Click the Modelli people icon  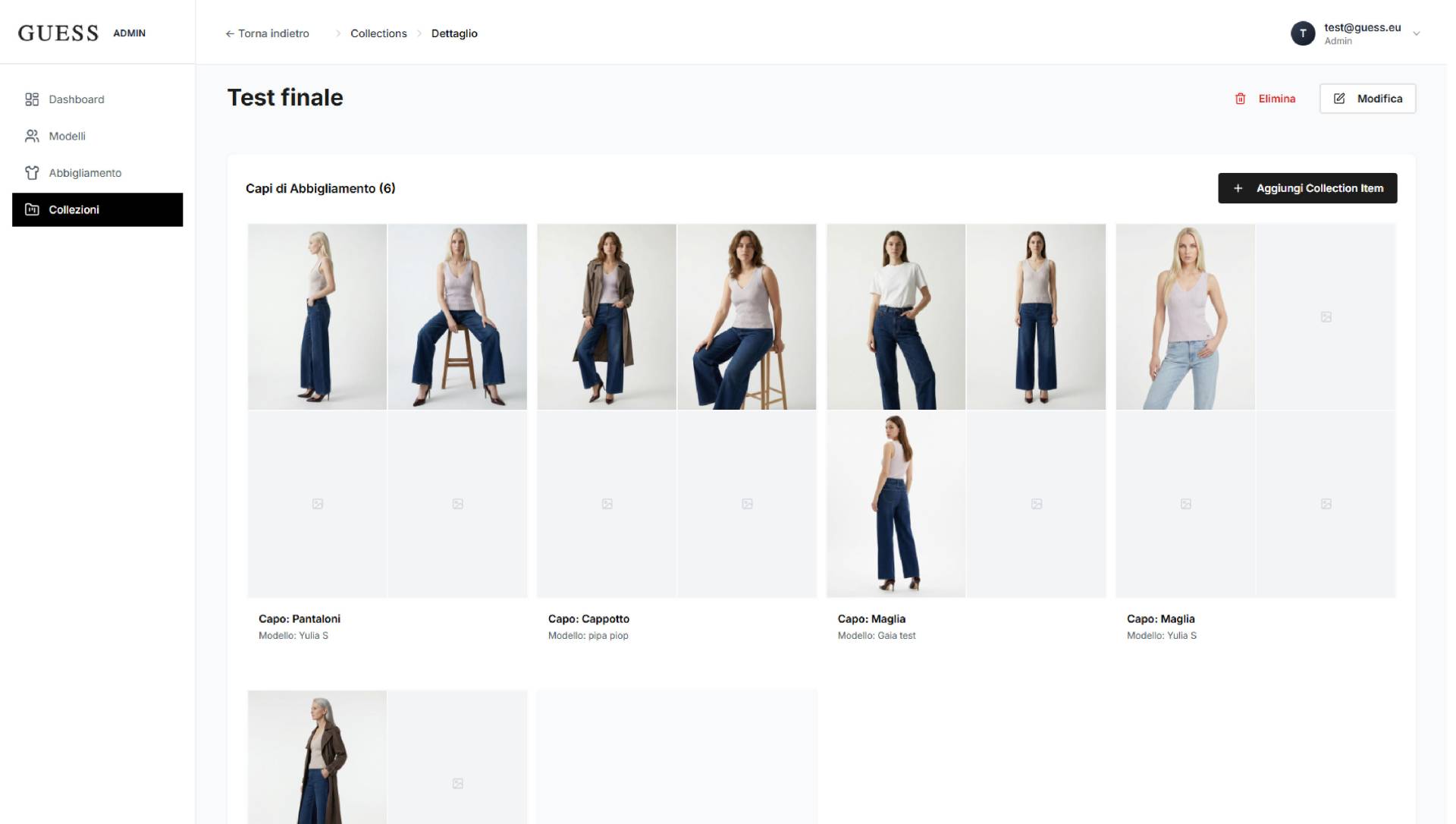click(32, 137)
